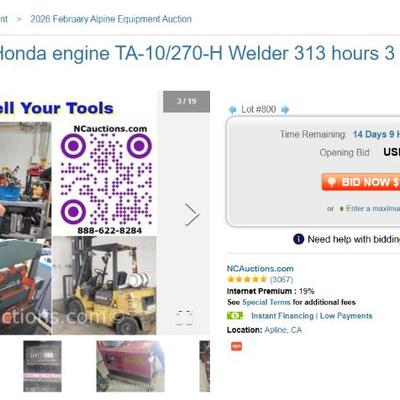400x400 pixels.
Task: Open fullscreen image view icon
Action: click(184, 317)
